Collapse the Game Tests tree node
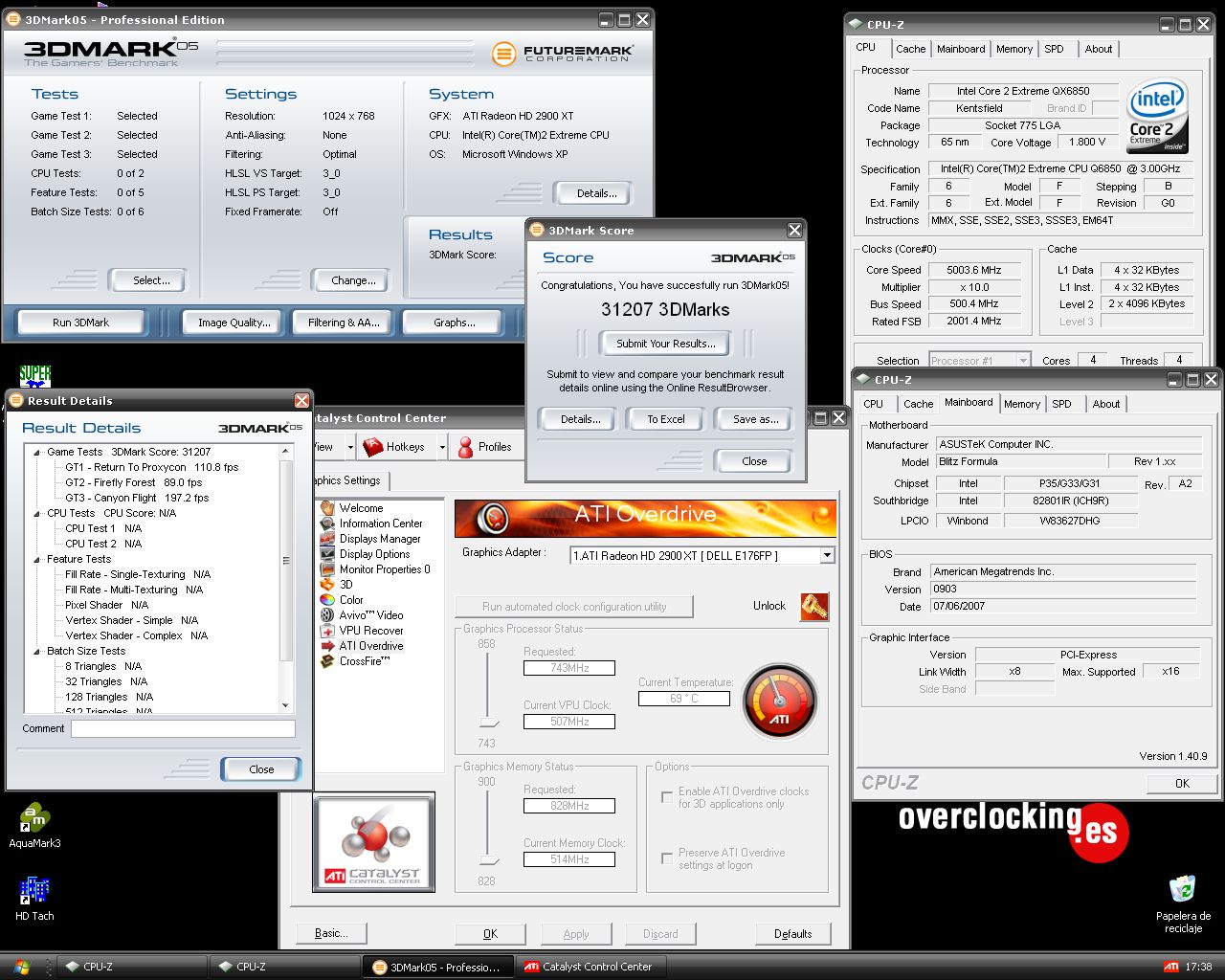This screenshot has height=980, width=1225. (36, 452)
